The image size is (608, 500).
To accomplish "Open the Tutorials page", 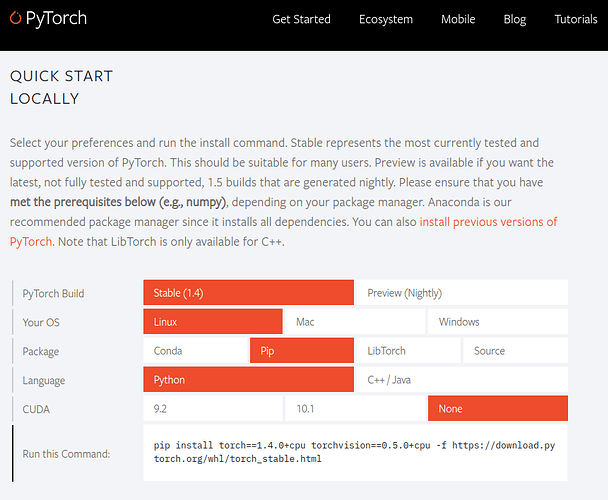I will tap(576, 19).
